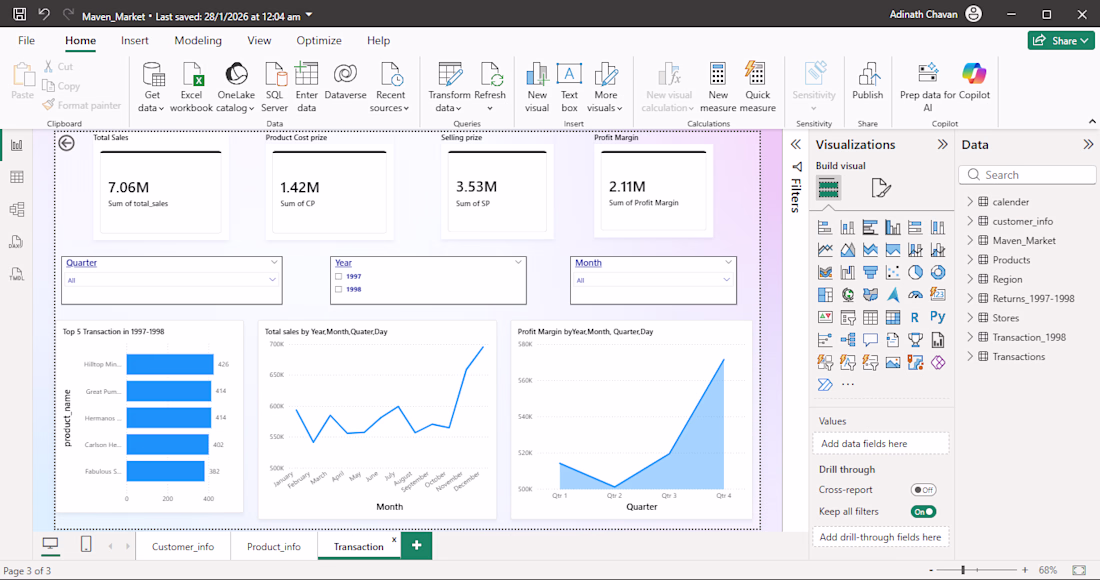
Task: Switch to mobile layout icon
Action: pos(86,544)
